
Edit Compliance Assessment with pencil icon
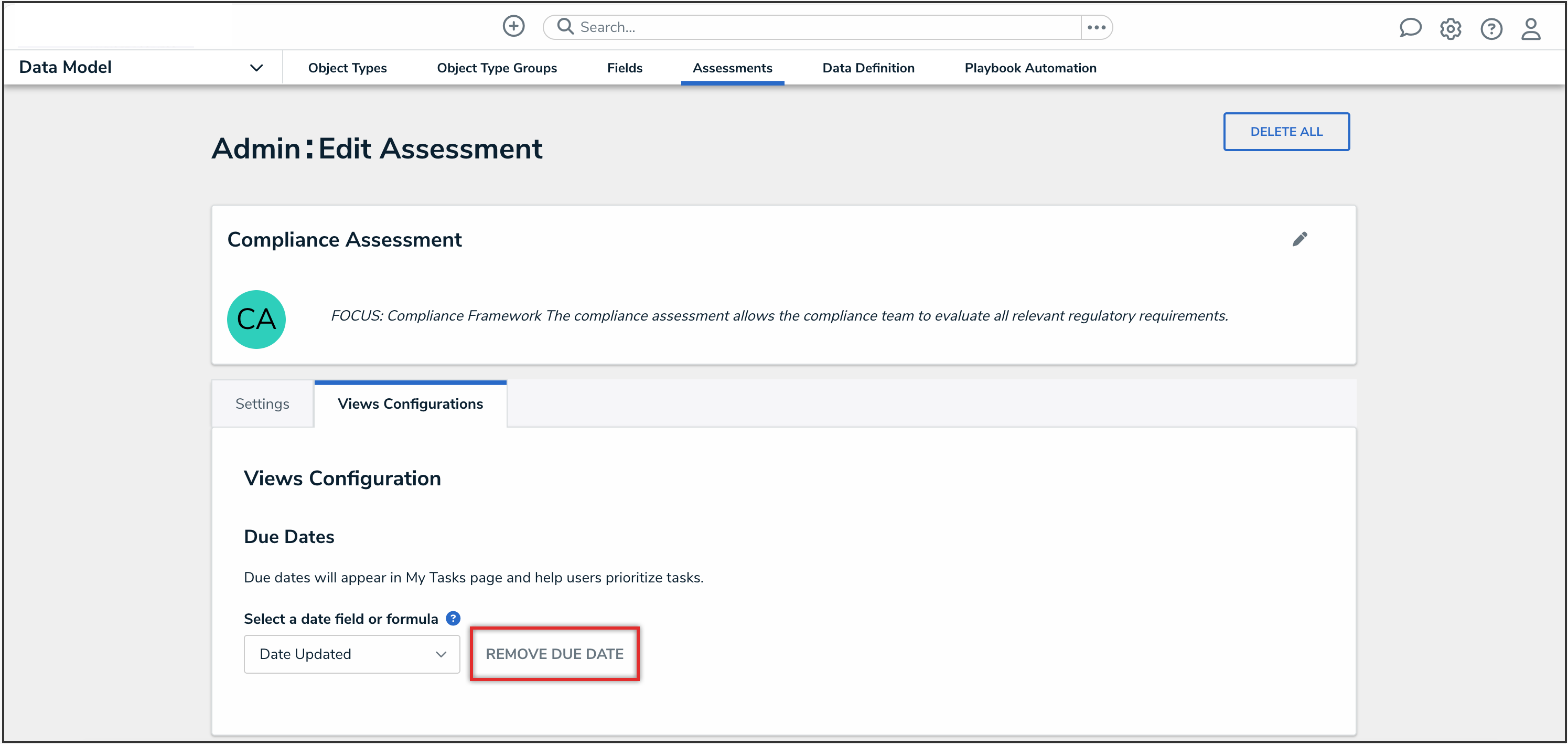1299,239
